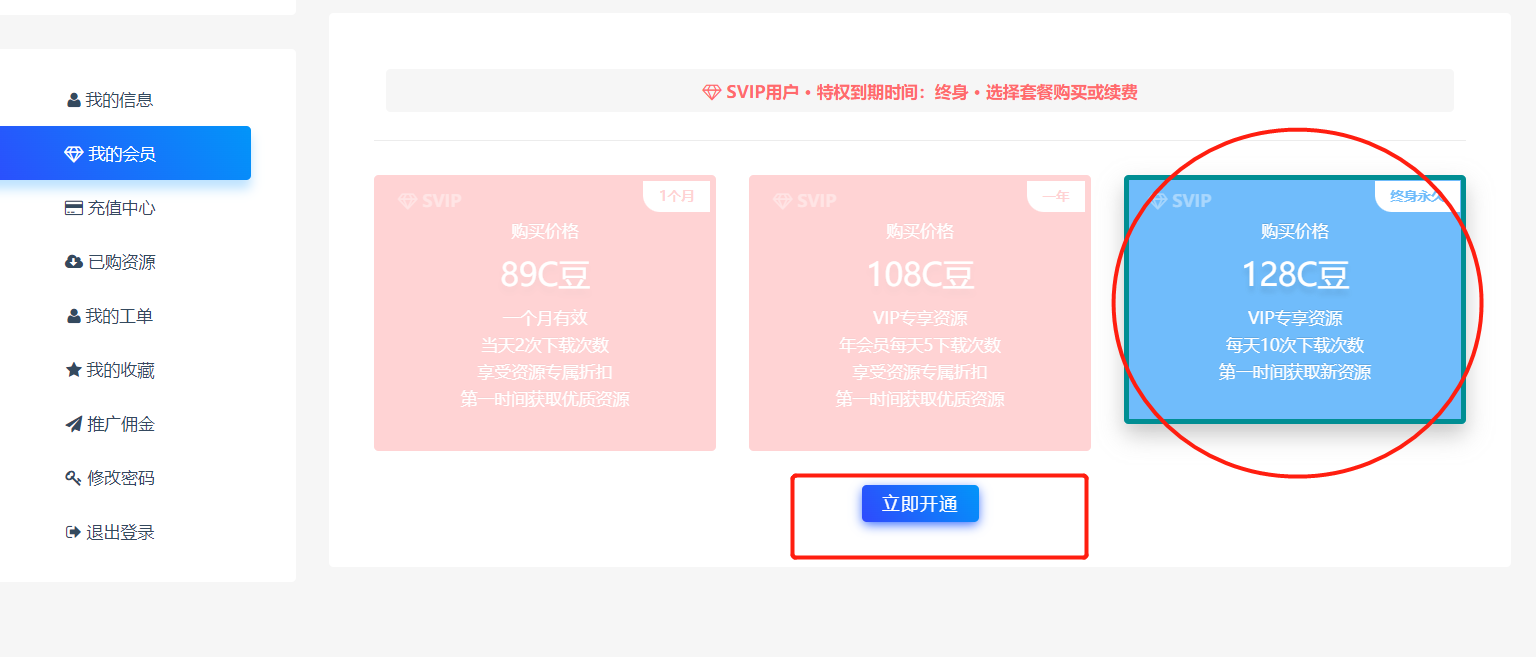Click the user icon beside 我的信息
The width and height of the screenshot is (1536, 657).
74,100
